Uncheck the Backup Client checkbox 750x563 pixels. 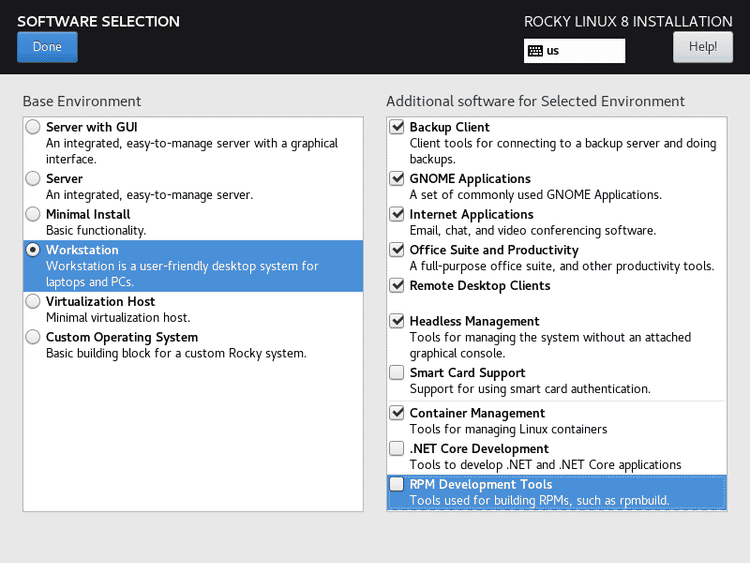(x=397, y=127)
